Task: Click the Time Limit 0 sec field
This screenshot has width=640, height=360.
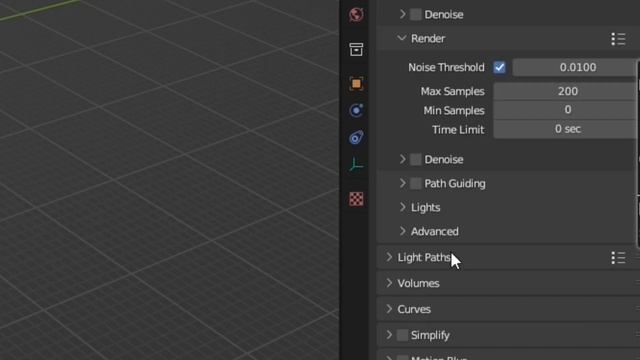Action: pyautogui.click(x=565, y=129)
